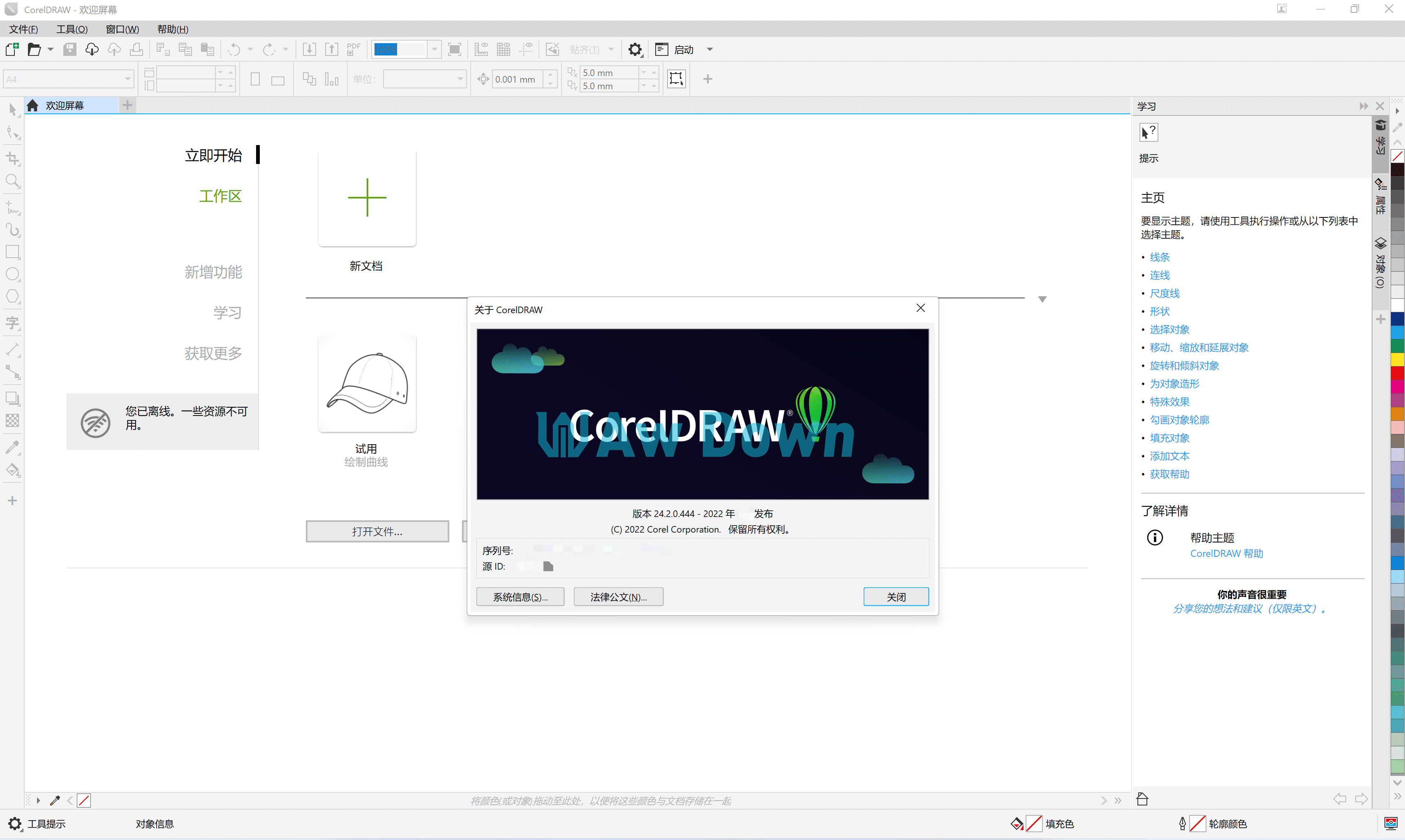Open the workspace launch dropdown arrow
This screenshot has height=840, width=1405.
tap(710, 50)
